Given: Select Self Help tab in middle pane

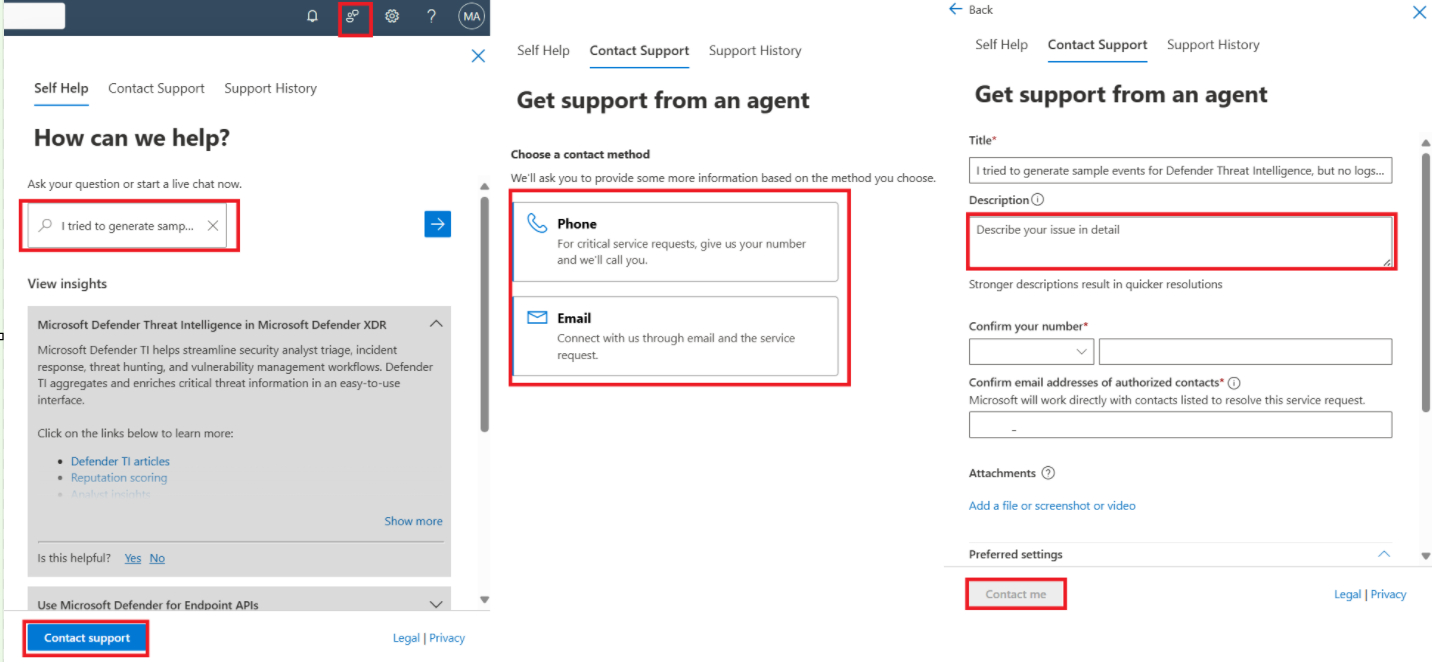Looking at the screenshot, I should coord(543,50).
